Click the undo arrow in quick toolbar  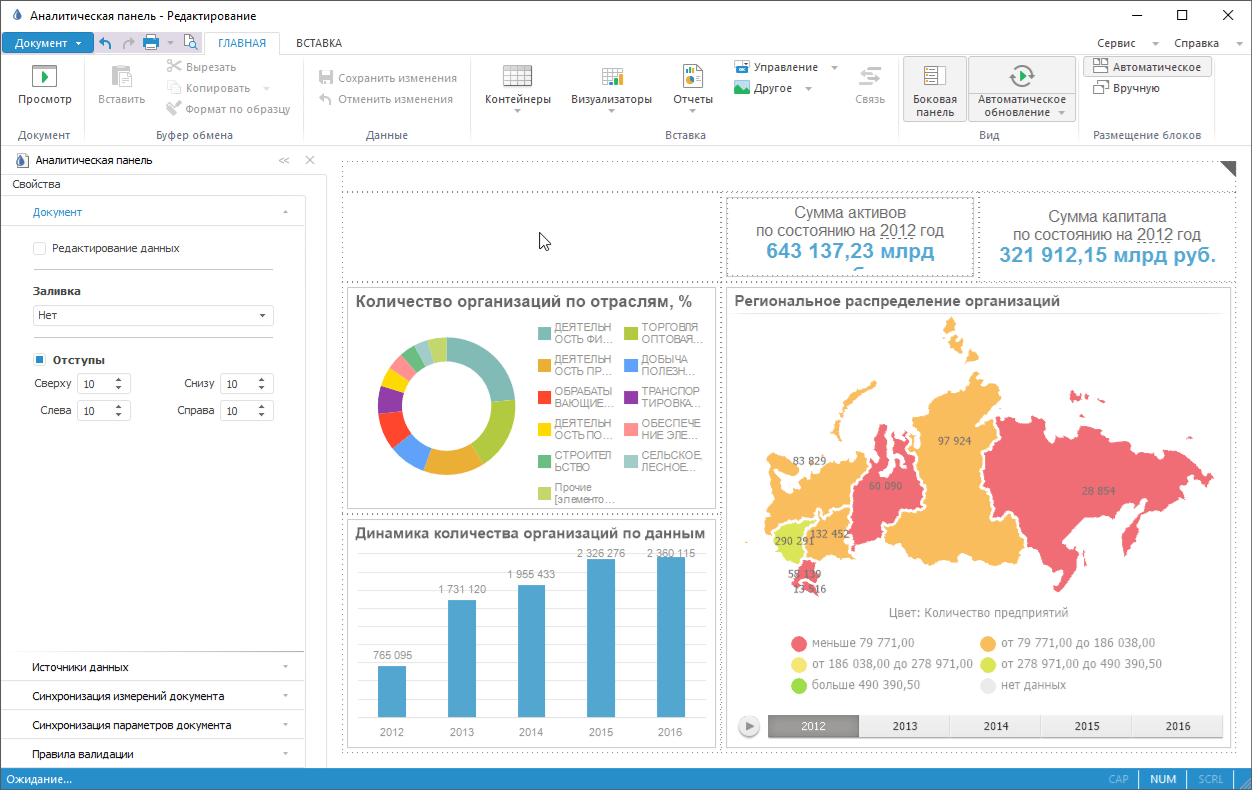[x=105, y=43]
